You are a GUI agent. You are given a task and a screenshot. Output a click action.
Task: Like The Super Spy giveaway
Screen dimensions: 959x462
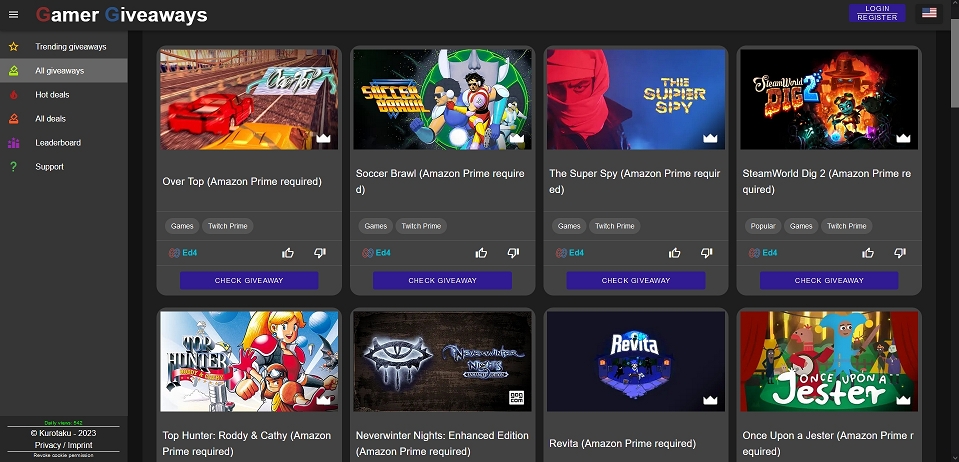pyautogui.click(x=675, y=253)
